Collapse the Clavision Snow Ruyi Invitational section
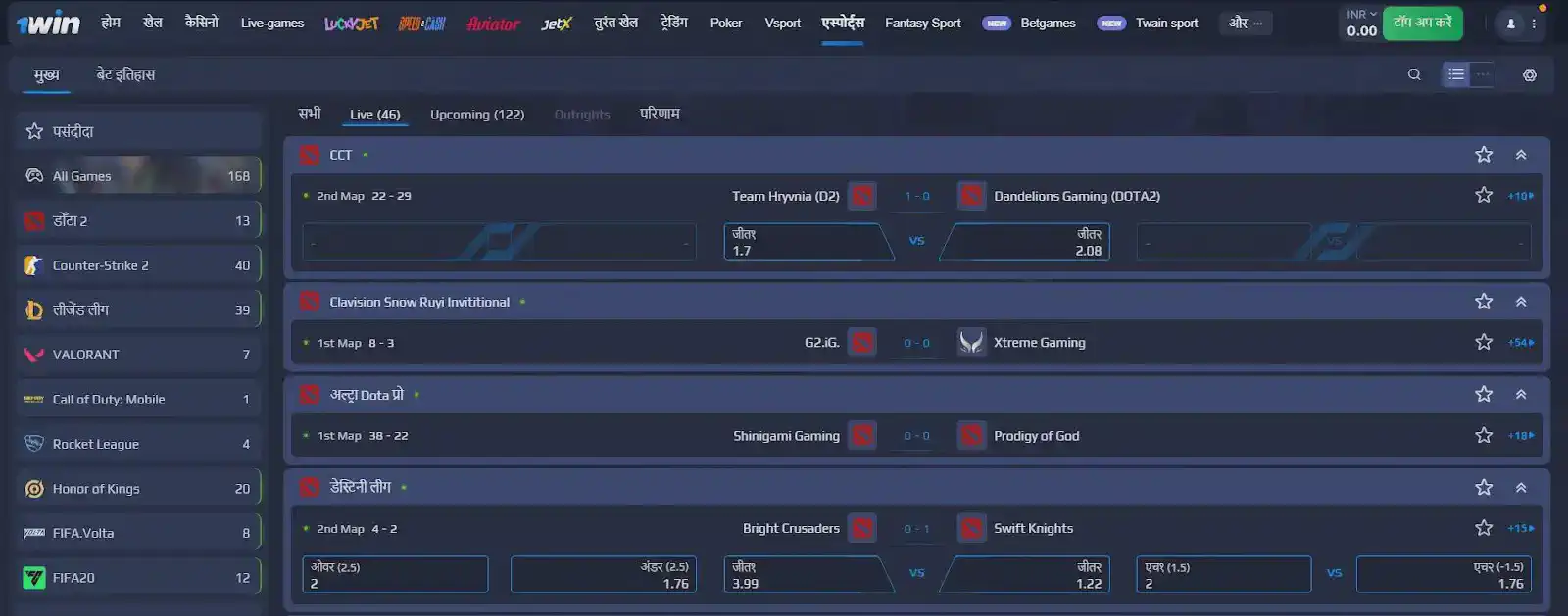Image resolution: width=1568 pixels, height=616 pixels. pyautogui.click(x=1521, y=302)
